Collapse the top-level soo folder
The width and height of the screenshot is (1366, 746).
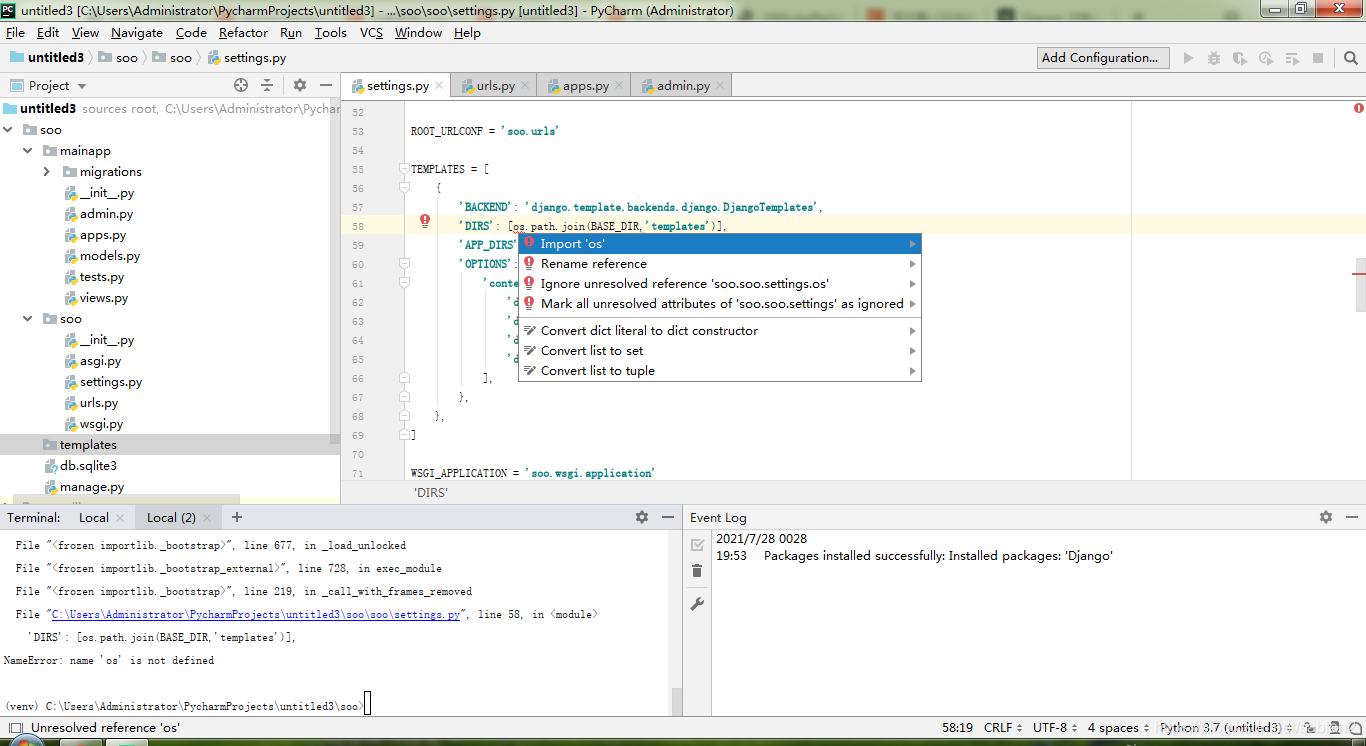[x=10, y=130]
